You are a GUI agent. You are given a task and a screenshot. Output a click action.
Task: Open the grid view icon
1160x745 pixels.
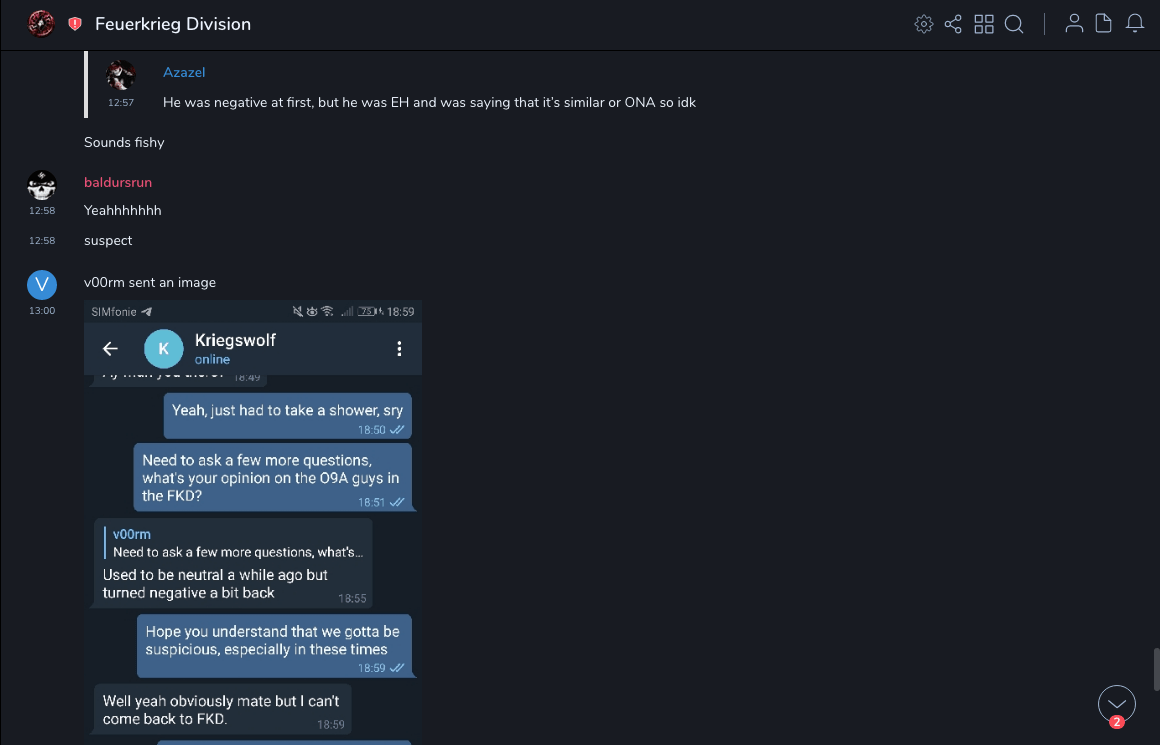pyautogui.click(x=984, y=24)
